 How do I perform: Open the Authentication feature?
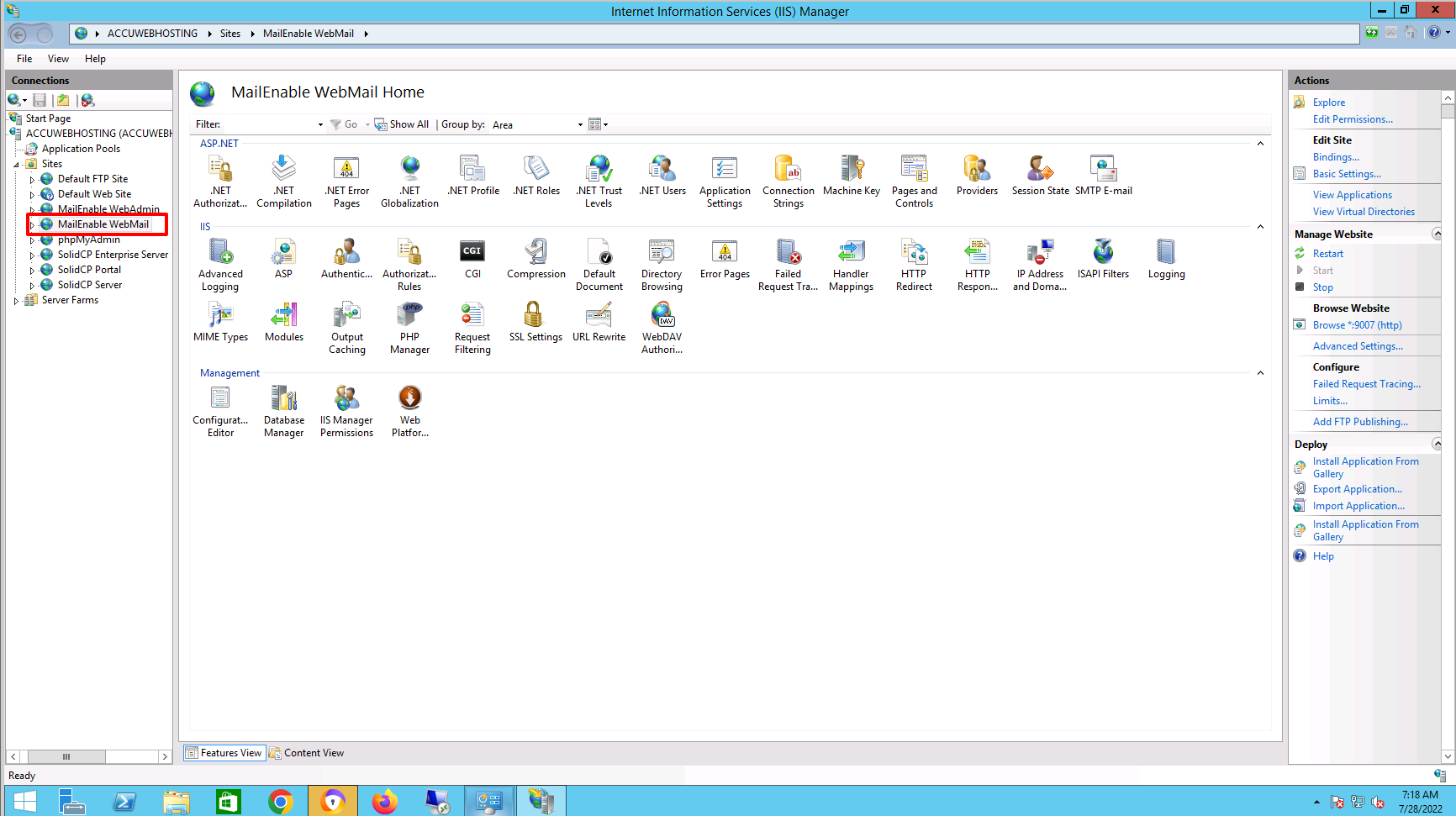pyautogui.click(x=346, y=259)
